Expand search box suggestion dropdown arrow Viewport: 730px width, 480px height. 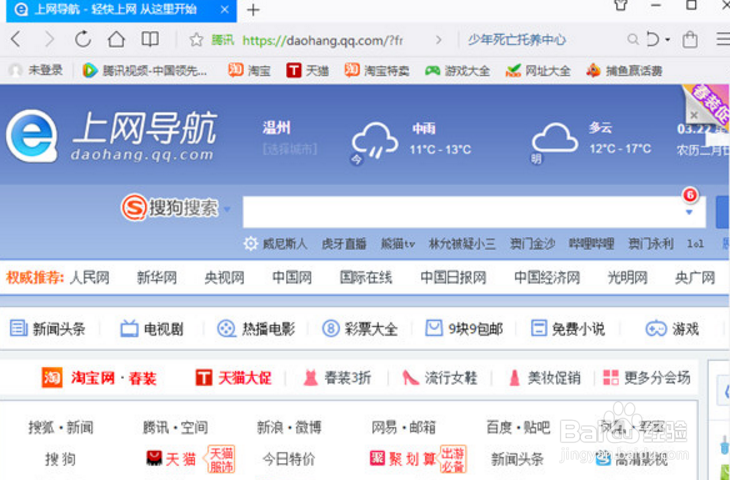pyautogui.click(x=689, y=212)
